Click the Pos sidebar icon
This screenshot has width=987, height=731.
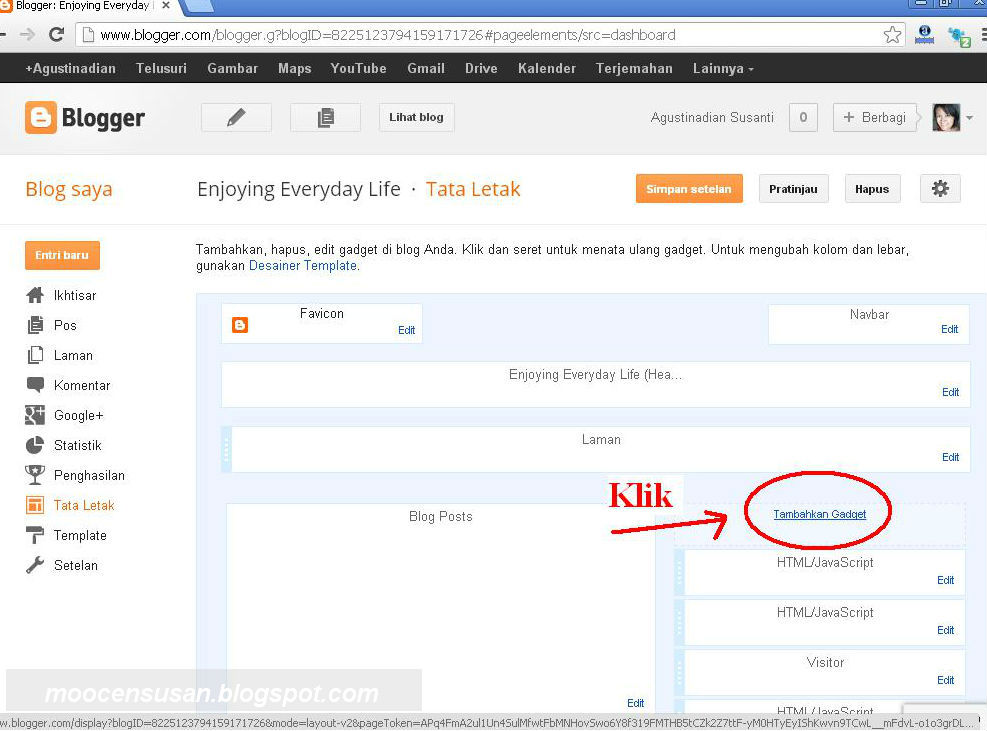pos(35,325)
